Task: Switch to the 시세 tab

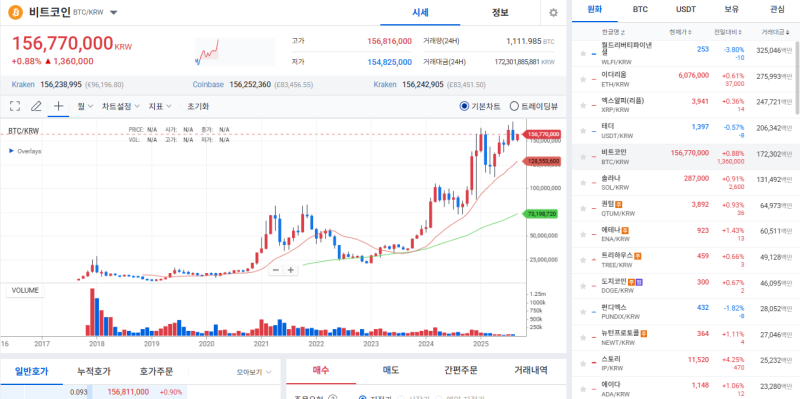Action: (420, 13)
